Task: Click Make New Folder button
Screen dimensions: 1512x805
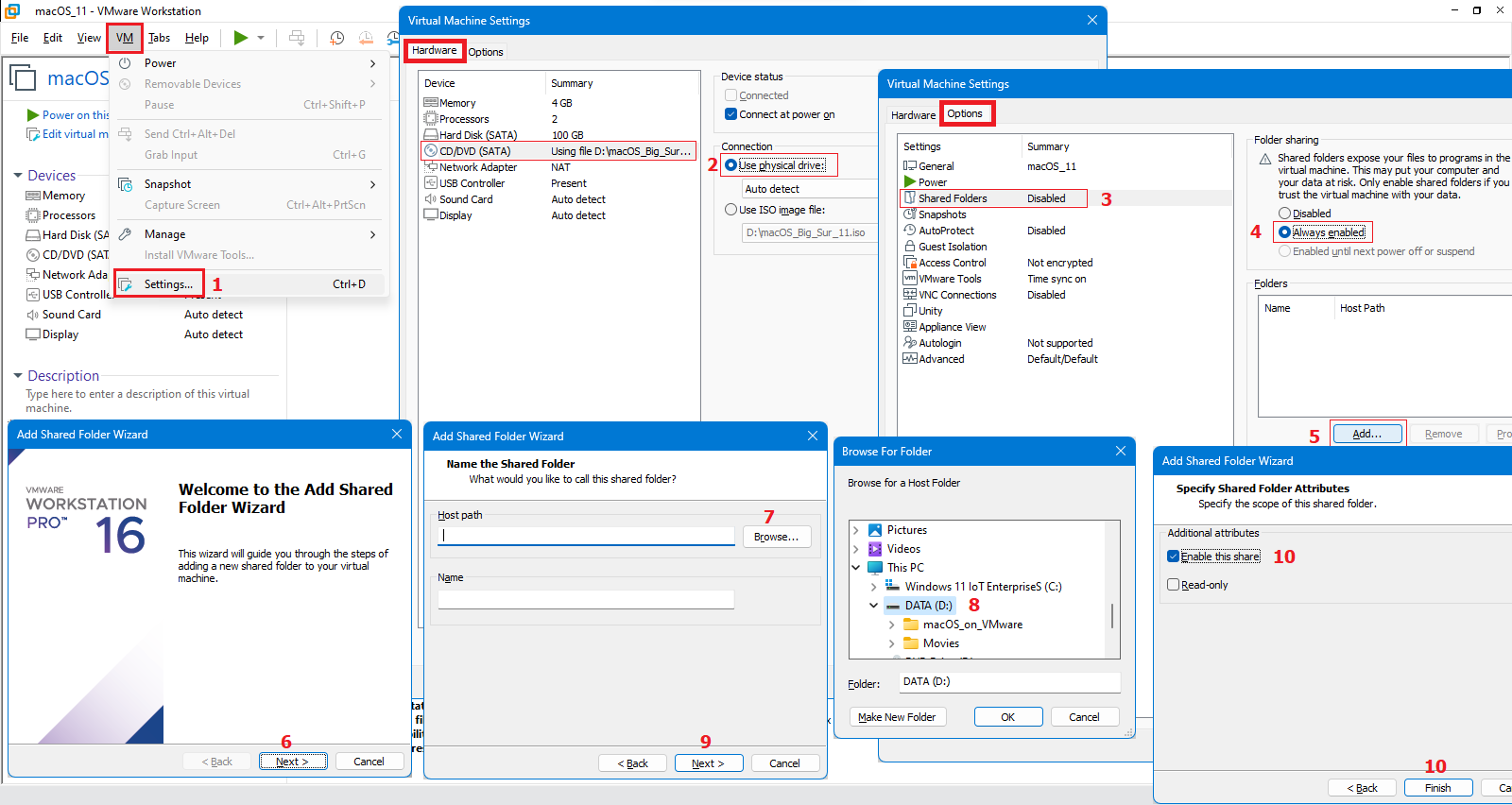Action: 897,717
